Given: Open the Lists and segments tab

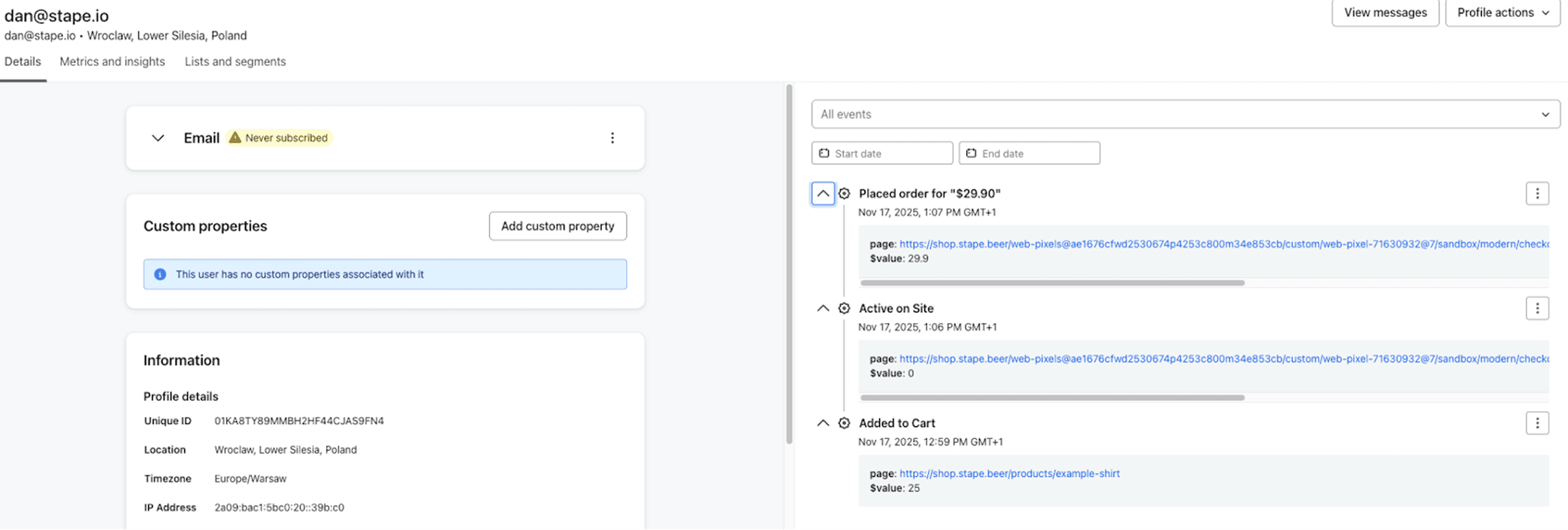Looking at the screenshot, I should 235,61.
